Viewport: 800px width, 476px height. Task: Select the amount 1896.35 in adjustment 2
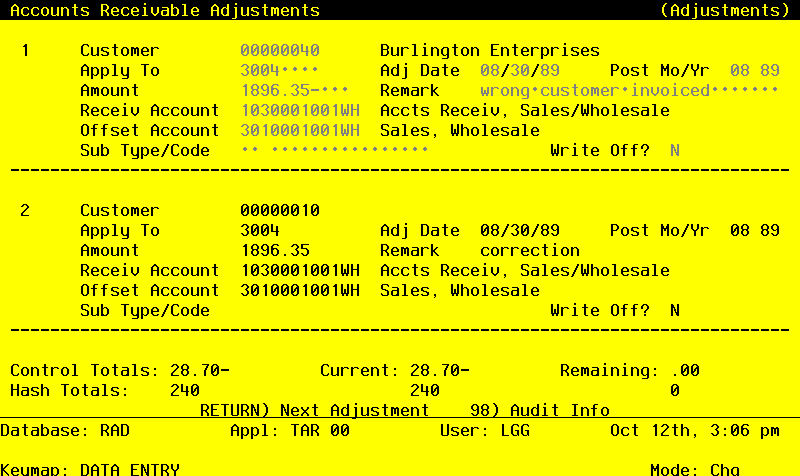[275, 250]
